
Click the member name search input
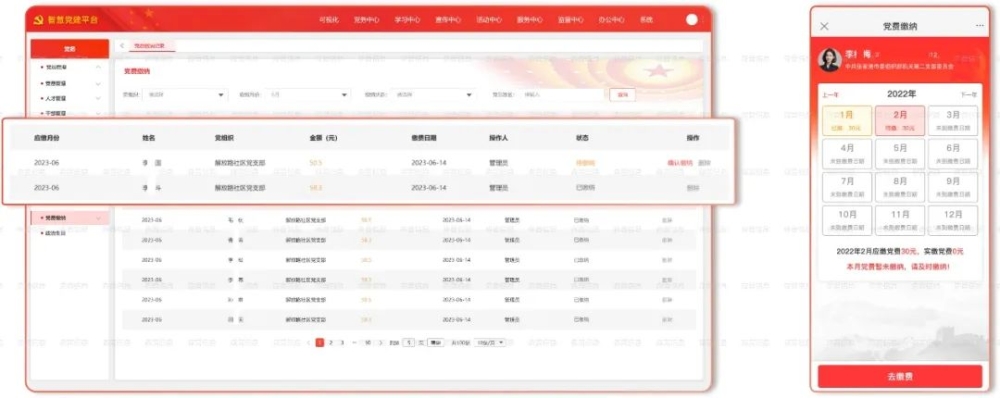(562, 94)
